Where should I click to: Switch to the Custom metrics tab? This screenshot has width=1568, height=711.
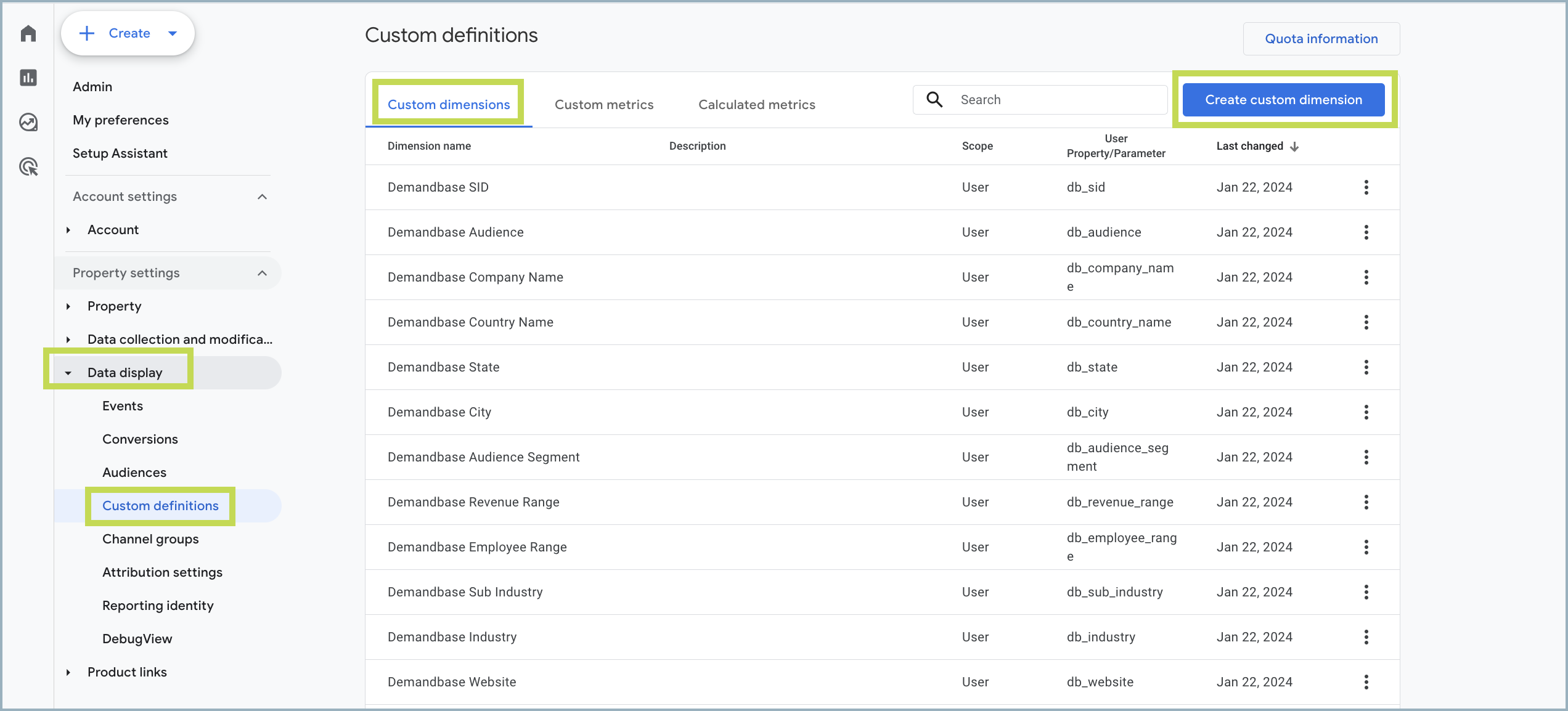[604, 105]
